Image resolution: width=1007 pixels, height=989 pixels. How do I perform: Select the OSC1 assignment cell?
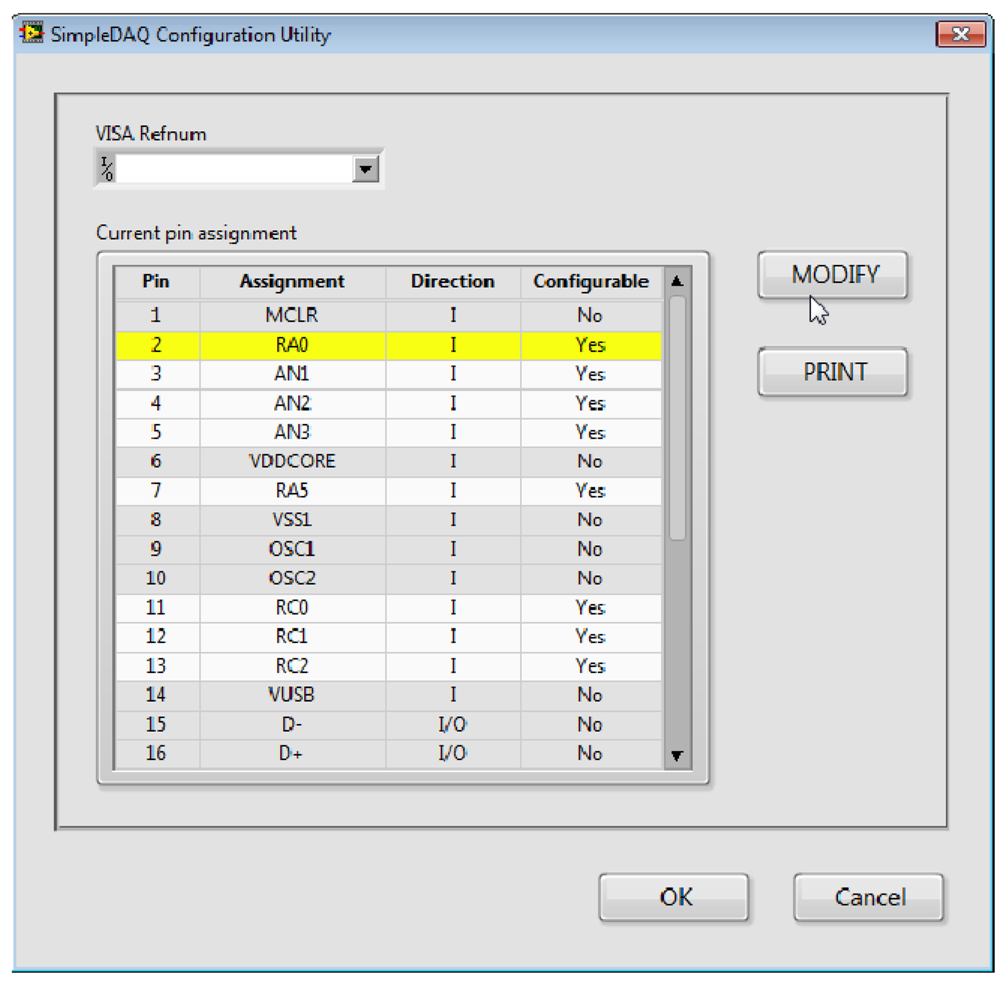[x=293, y=549]
